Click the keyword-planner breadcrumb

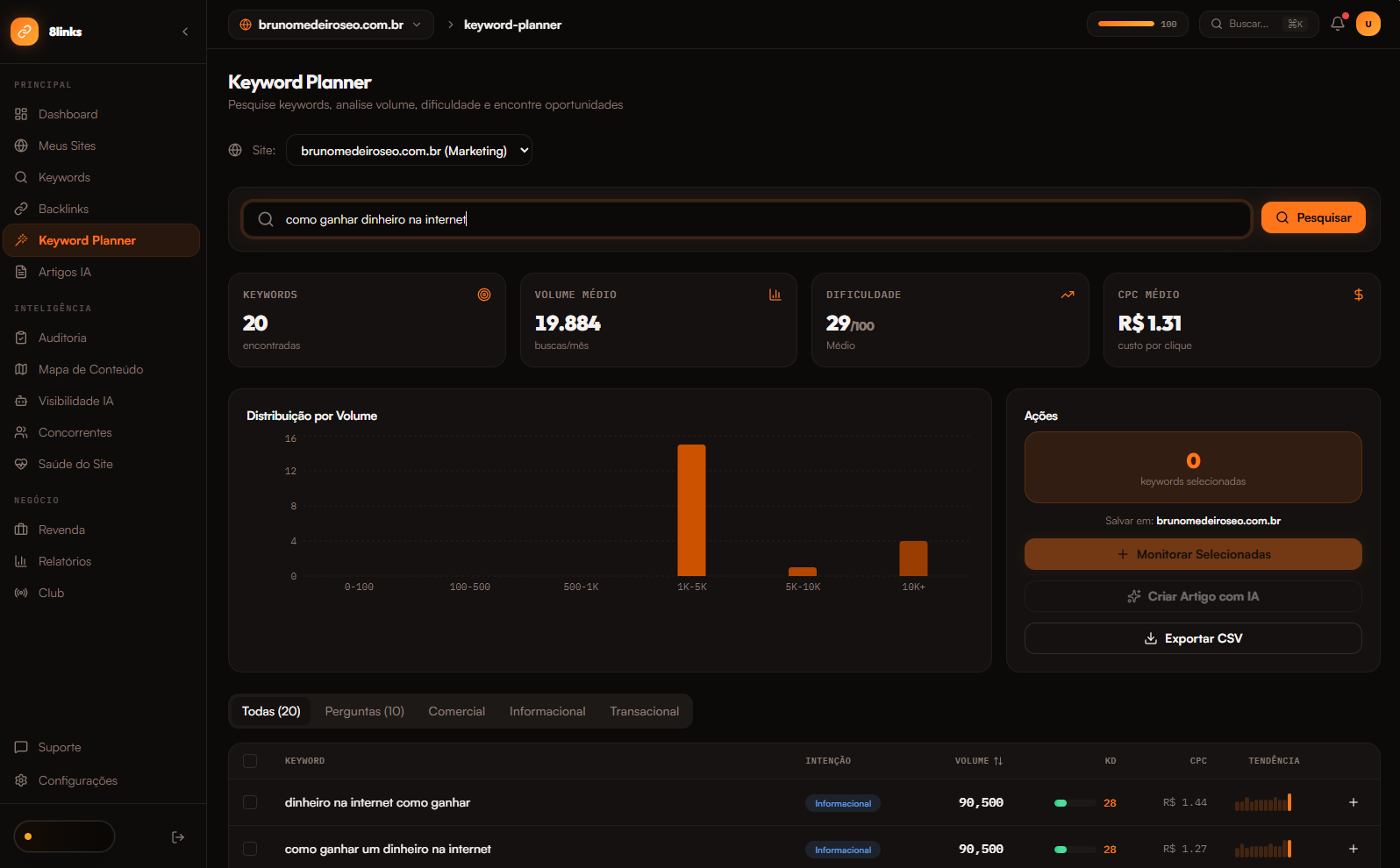point(512,25)
